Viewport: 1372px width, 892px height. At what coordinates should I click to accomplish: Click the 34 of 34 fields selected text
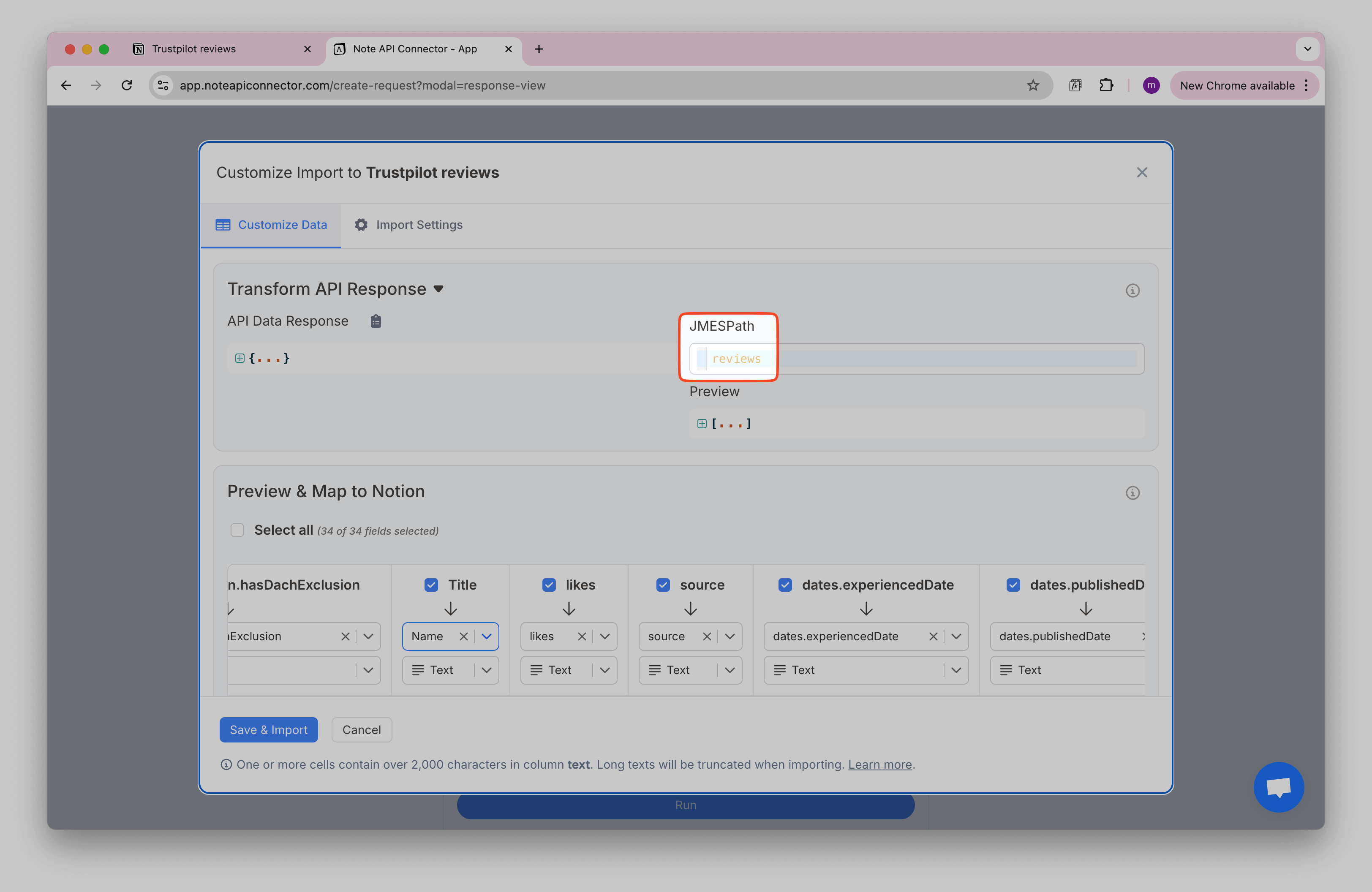378,531
